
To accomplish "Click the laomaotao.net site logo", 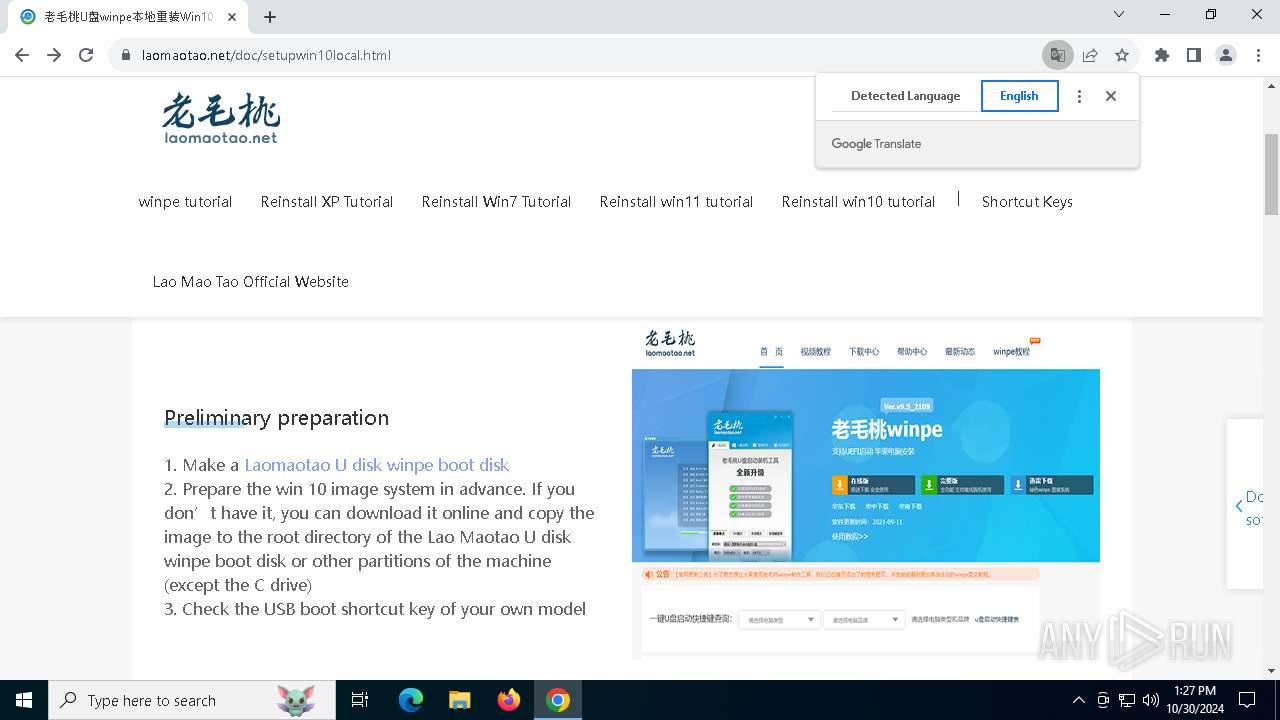I will [x=221, y=119].
